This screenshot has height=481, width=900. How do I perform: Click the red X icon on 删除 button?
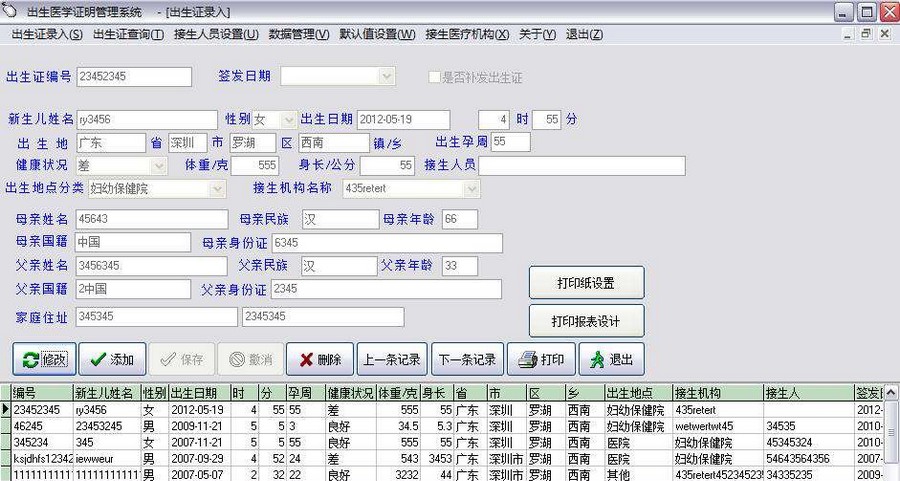[306, 360]
